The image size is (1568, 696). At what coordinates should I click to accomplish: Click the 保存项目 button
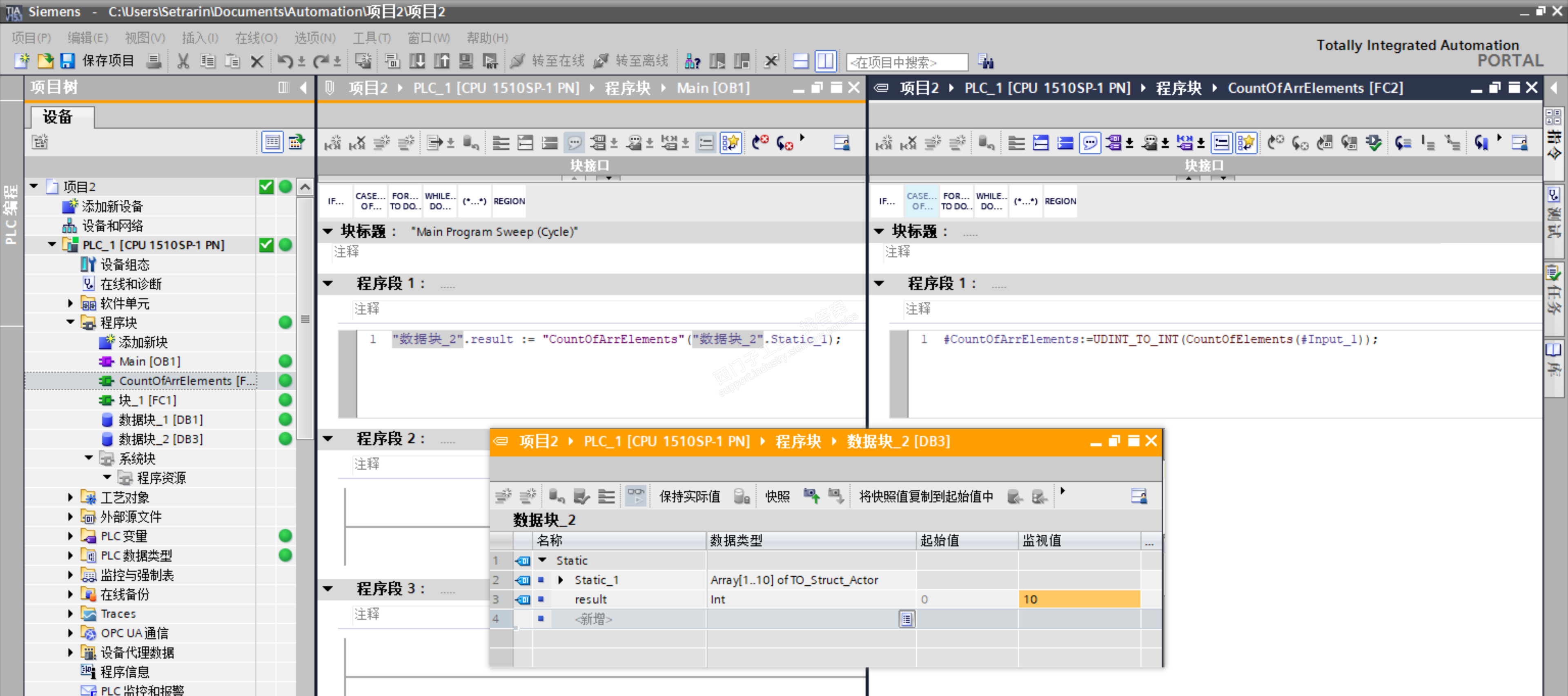tap(108, 61)
